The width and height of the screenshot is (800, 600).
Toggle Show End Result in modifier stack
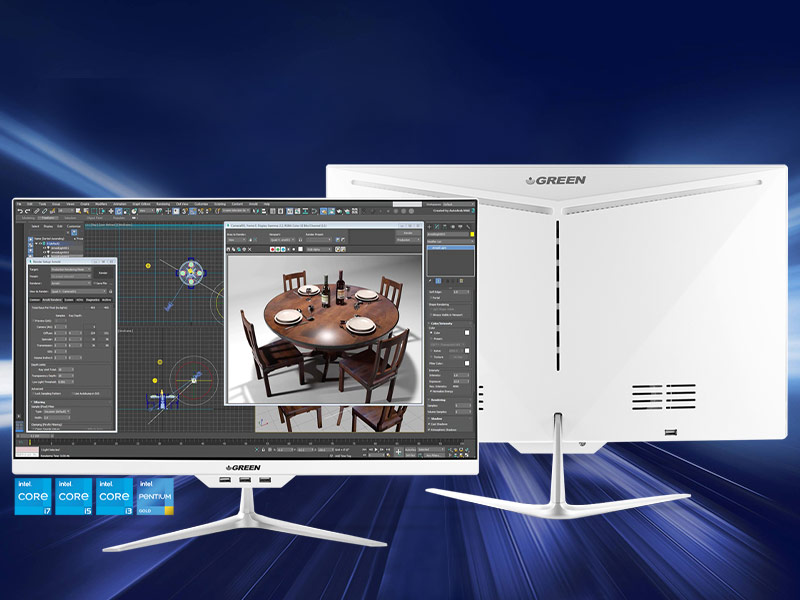coord(438,281)
